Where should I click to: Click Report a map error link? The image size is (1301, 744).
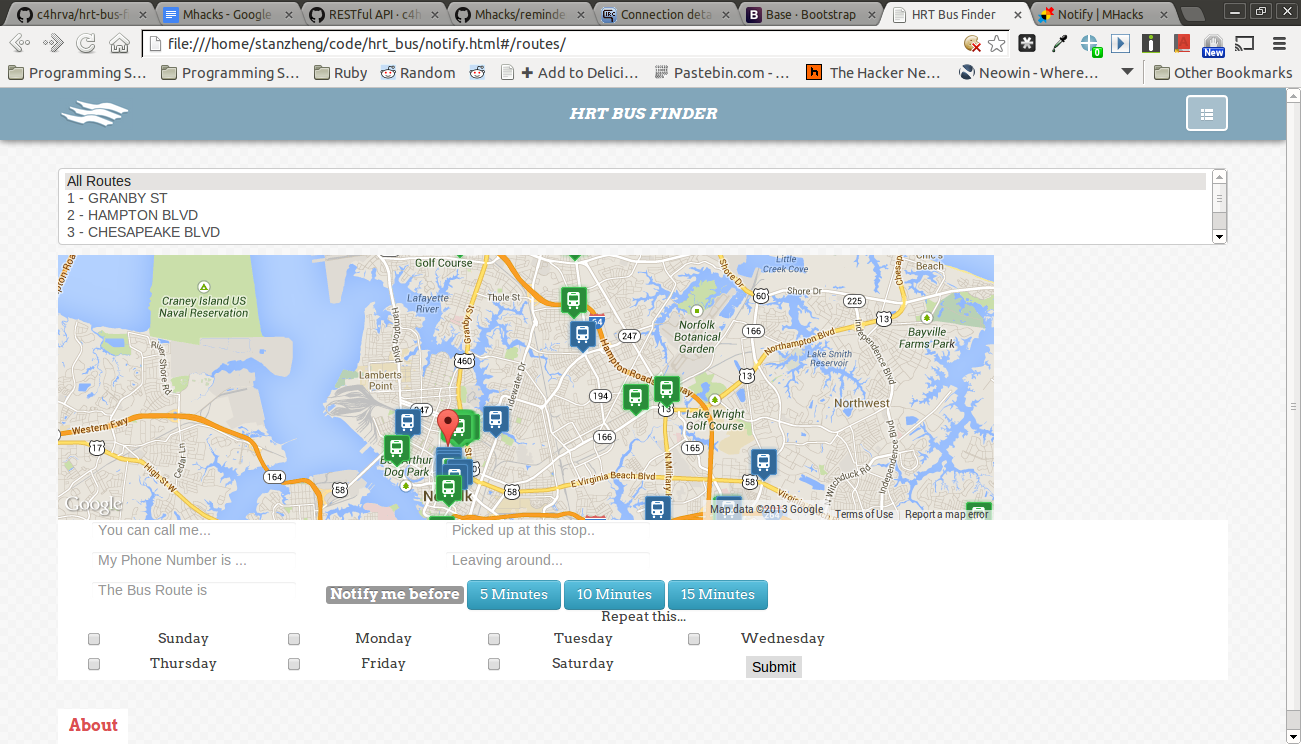[946, 514]
